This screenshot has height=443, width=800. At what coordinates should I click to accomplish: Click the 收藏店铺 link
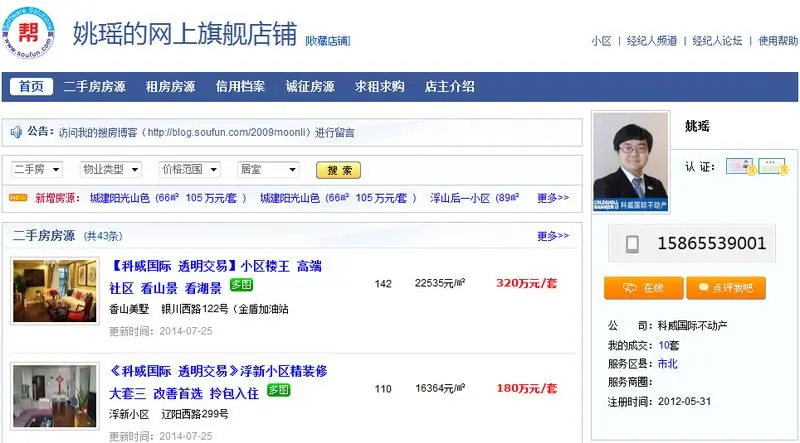(x=328, y=41)
